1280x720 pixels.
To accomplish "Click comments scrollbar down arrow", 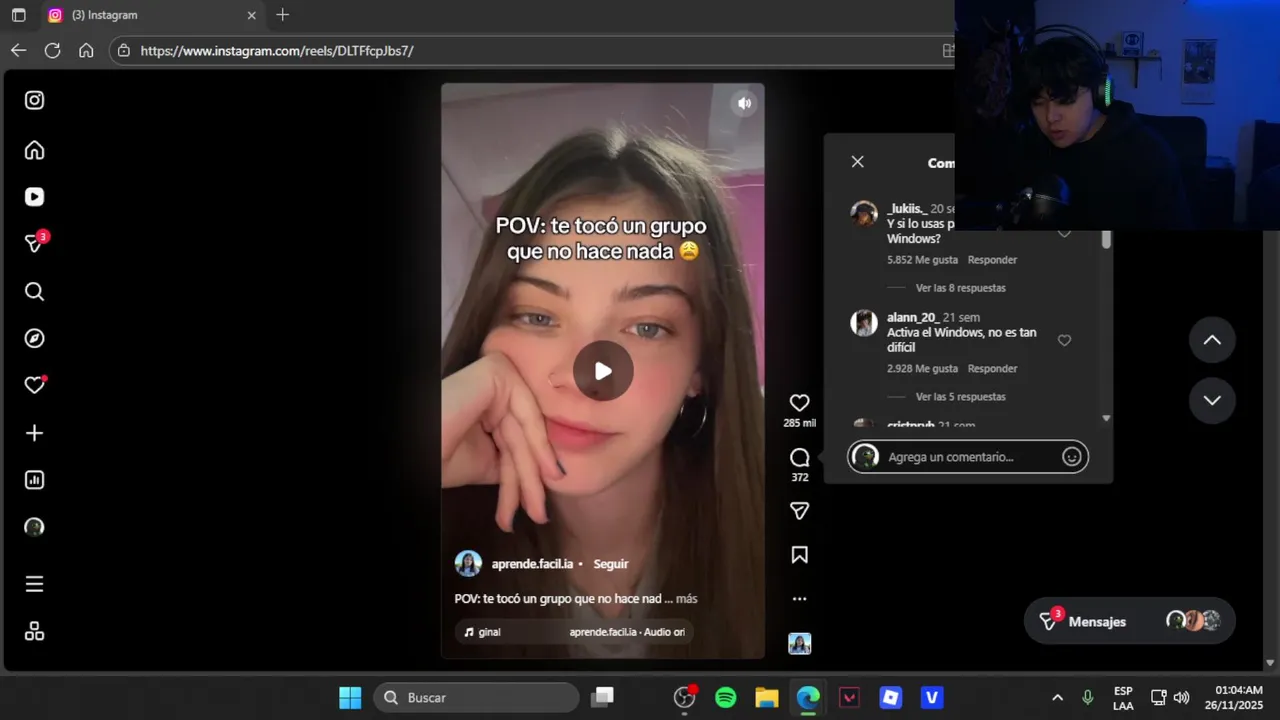I will 1106,418.
